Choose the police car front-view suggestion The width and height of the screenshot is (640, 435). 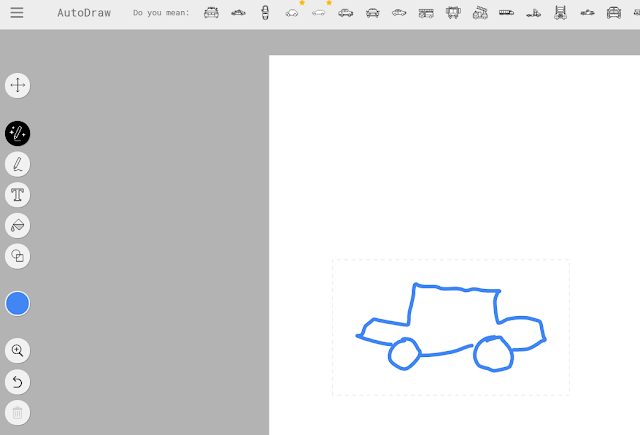pos(211,13)
